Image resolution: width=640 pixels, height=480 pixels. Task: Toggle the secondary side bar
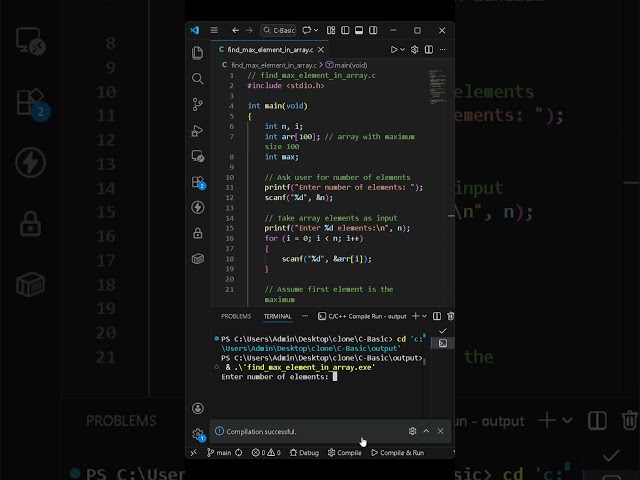pos(373,30)
